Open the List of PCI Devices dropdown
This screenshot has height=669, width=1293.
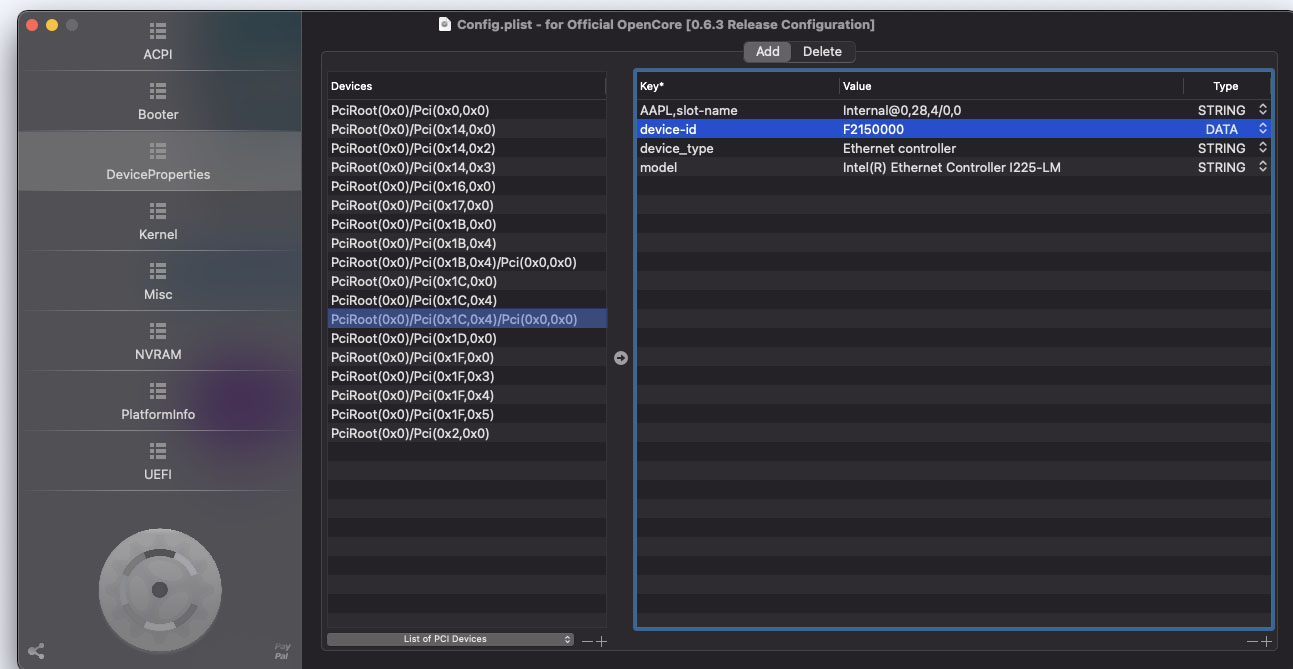(451, 639)
